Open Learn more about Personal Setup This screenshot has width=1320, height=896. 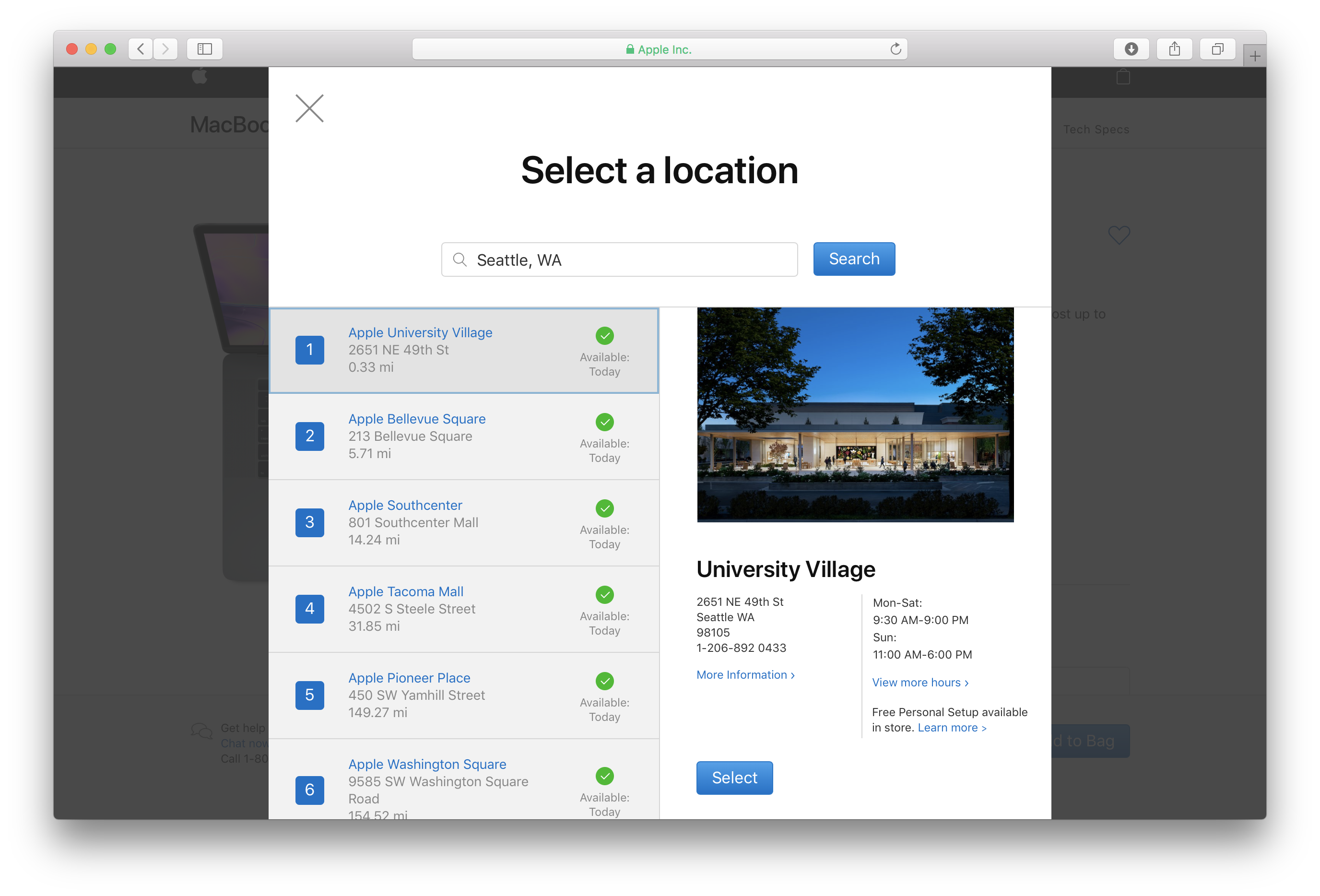[952, 728]
